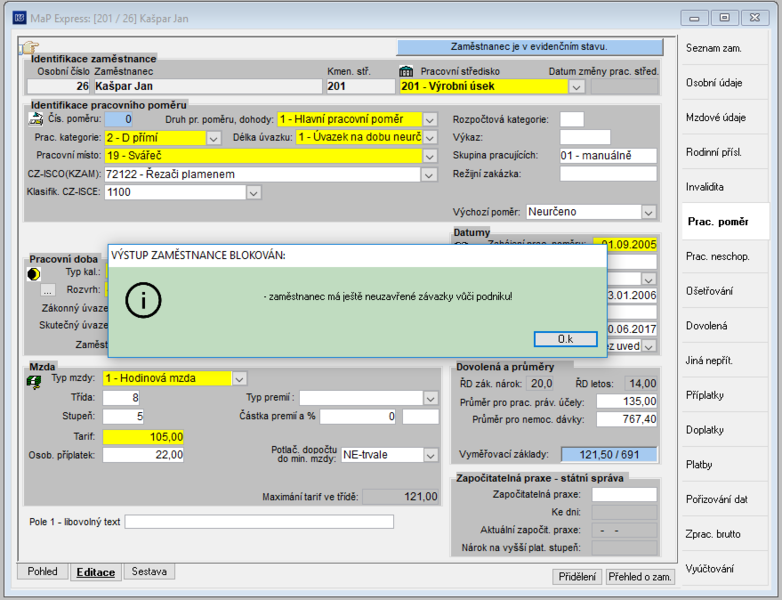This screenshot has width=782, height=600.
Task: Click the moon icon in Pracovní doba
Action: [x=33, y=274]
